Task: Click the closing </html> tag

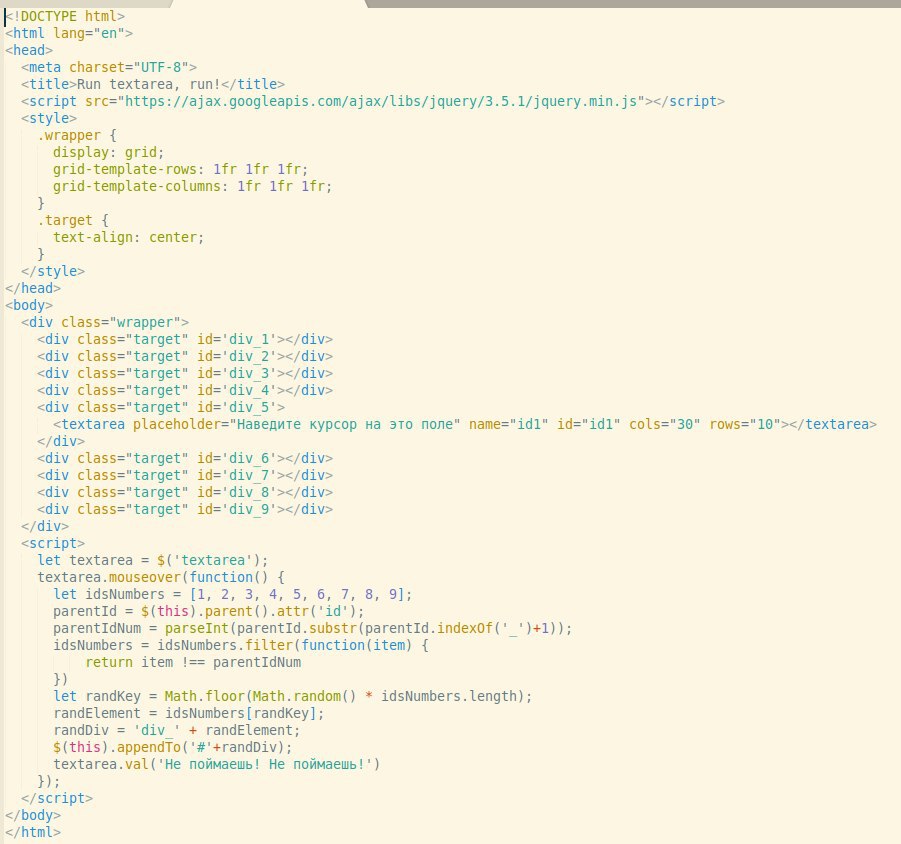Action: click(33, 833)
